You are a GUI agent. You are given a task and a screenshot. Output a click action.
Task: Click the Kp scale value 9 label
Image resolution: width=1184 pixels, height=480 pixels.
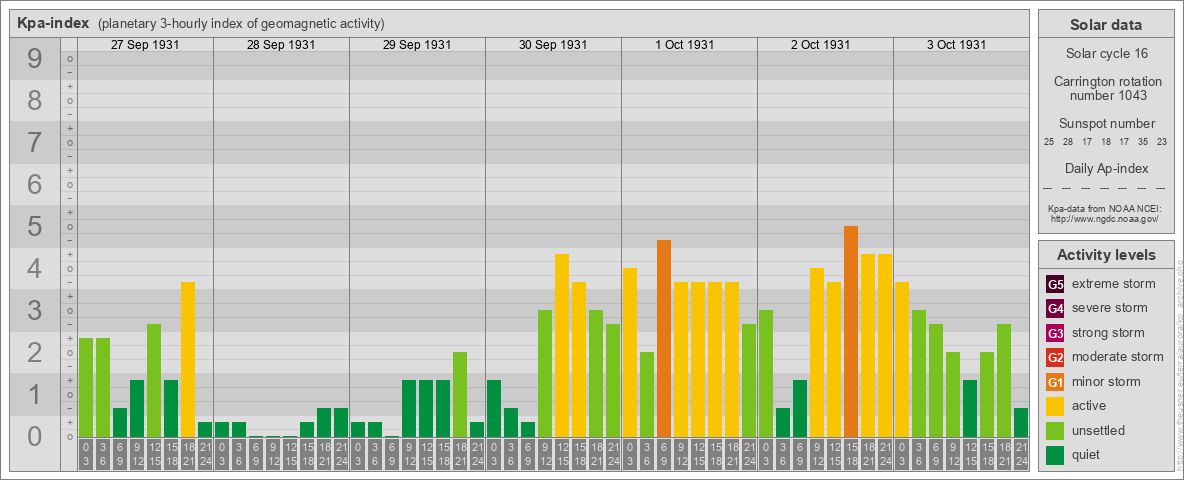35,59
